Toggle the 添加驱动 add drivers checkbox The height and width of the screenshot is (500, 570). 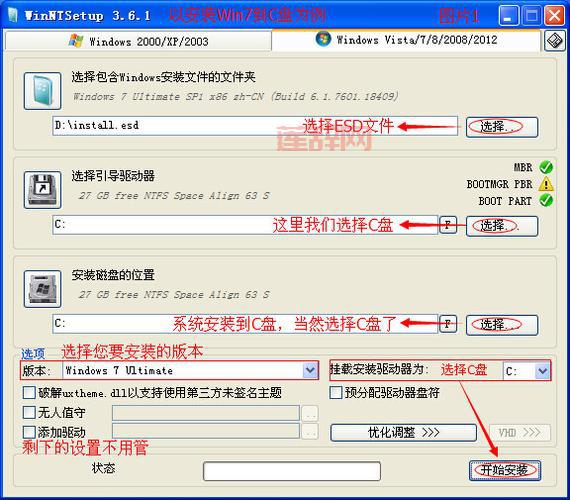(29, 432)
